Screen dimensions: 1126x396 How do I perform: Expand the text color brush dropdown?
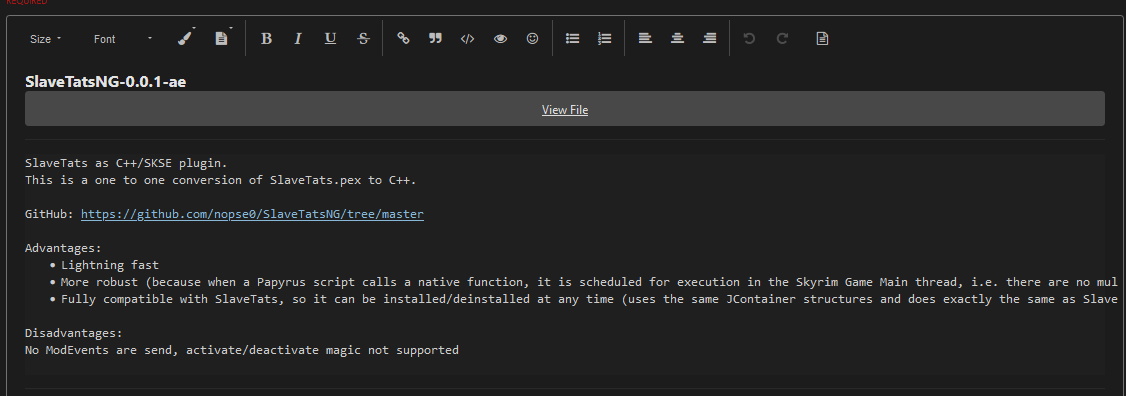[187, 38]
